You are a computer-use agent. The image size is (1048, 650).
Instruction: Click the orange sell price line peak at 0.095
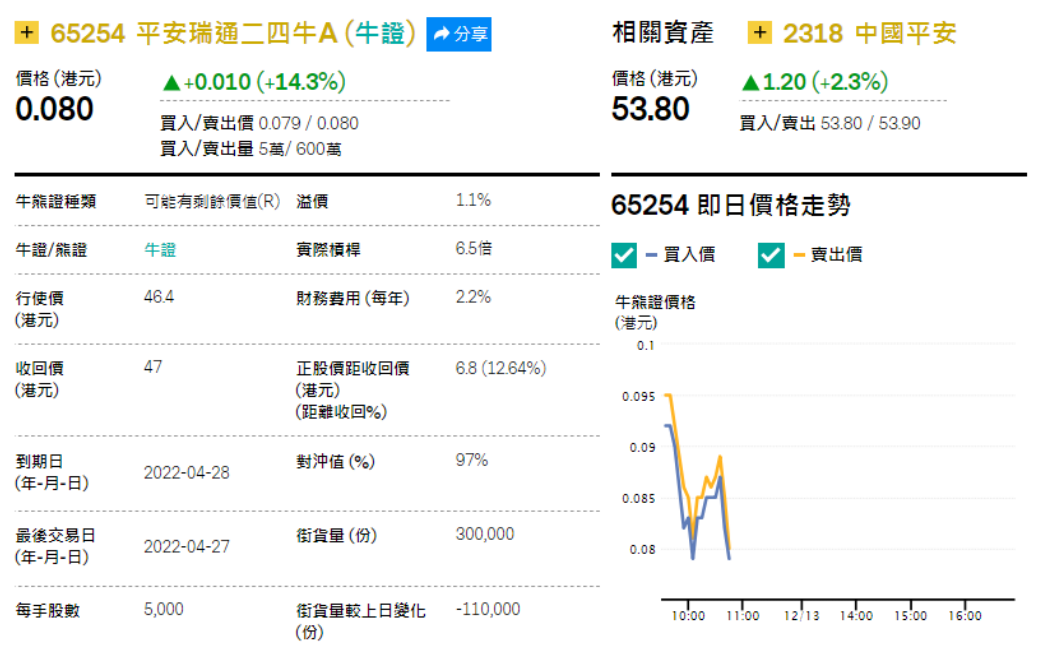coord(668,395)
